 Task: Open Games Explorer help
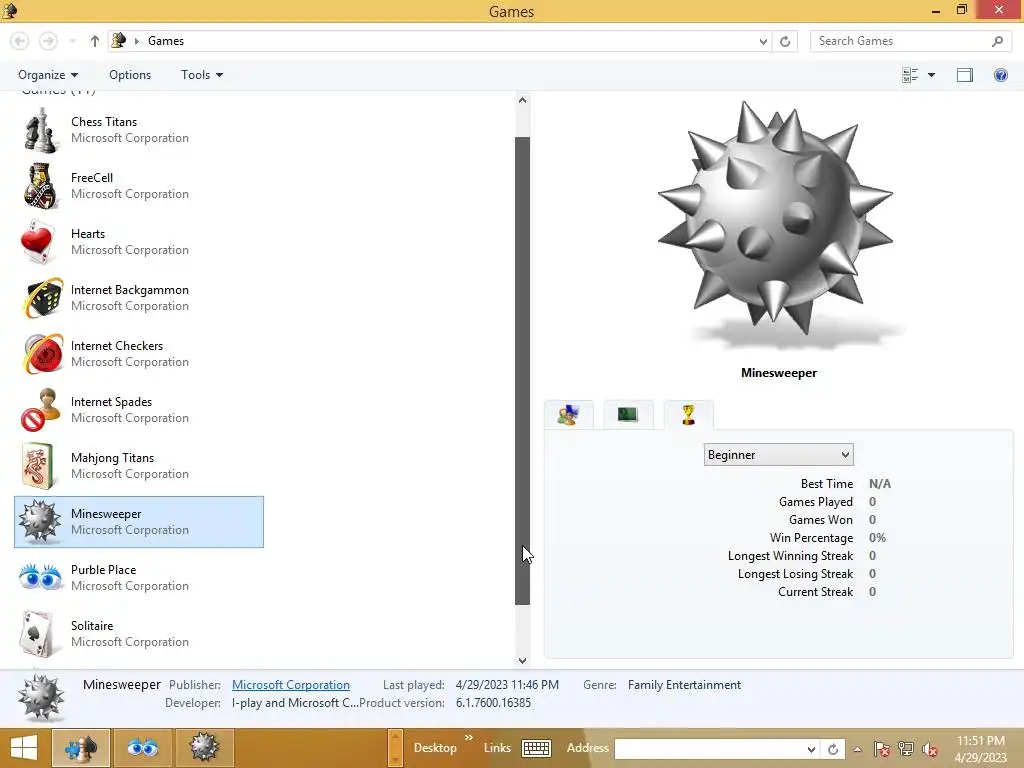[x=1000, y=75]
